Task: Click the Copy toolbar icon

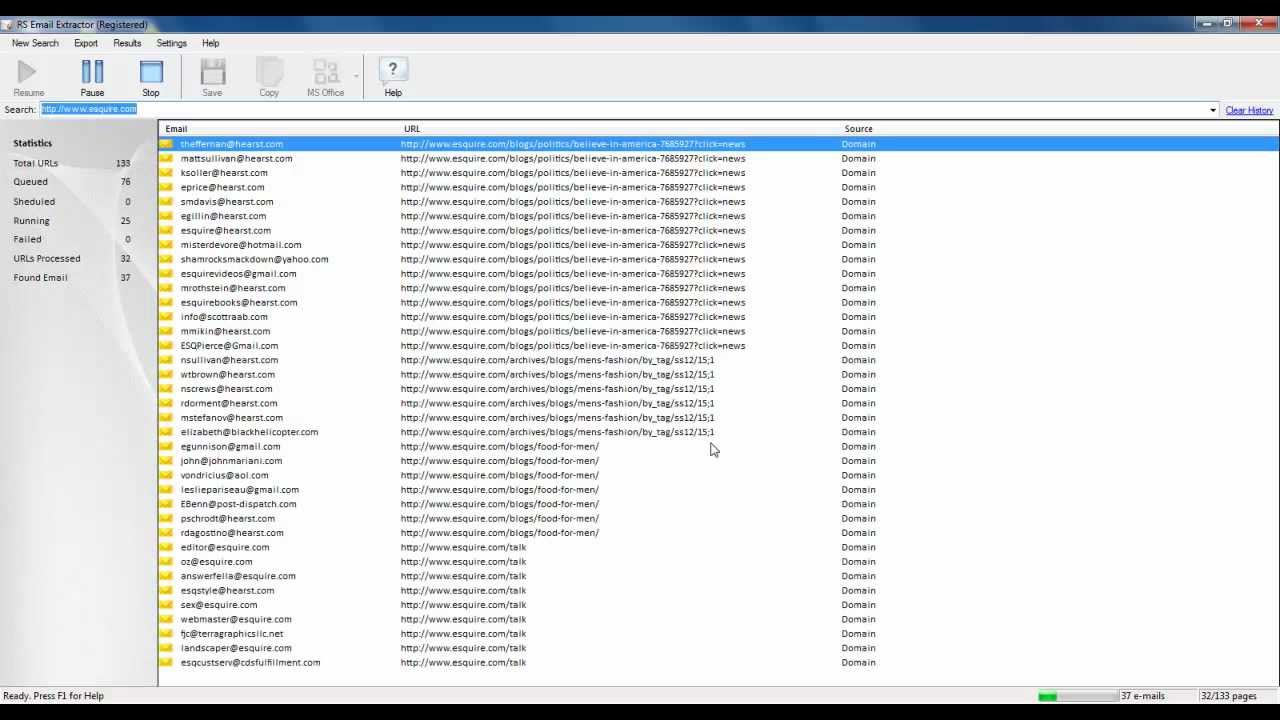Action: click(269, 78)
